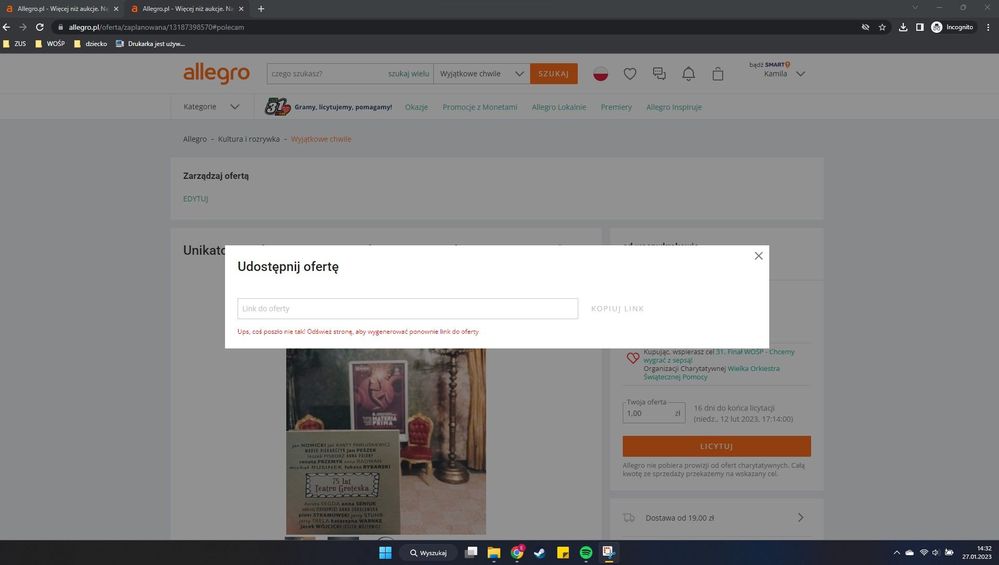Click the Wyszukaj taskbar search box
The image size is (999, 565).
[428, 553]
